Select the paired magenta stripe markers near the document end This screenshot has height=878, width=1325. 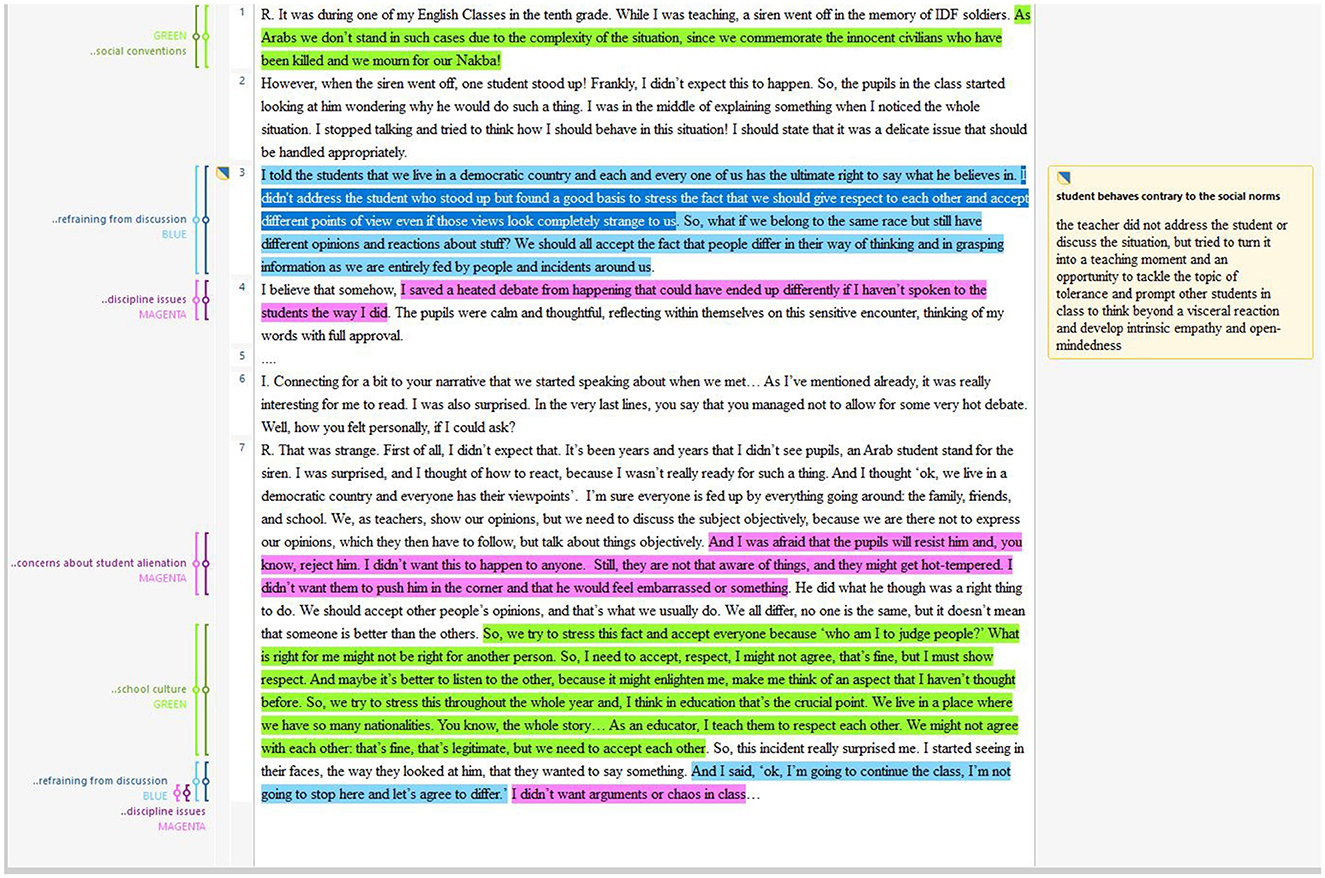point(181,793)
